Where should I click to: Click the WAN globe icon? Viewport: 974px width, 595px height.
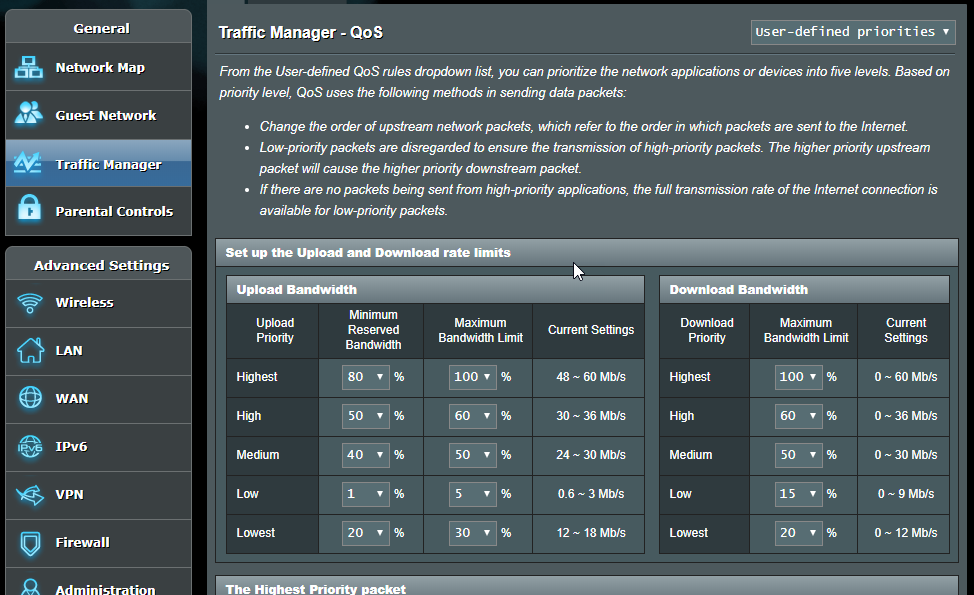[x=30, y=398]
